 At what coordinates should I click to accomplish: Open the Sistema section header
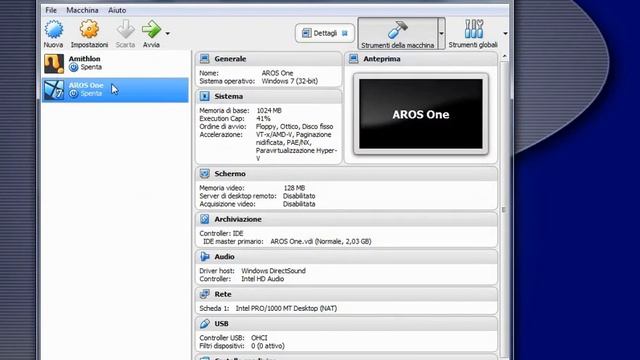(269, 96)
